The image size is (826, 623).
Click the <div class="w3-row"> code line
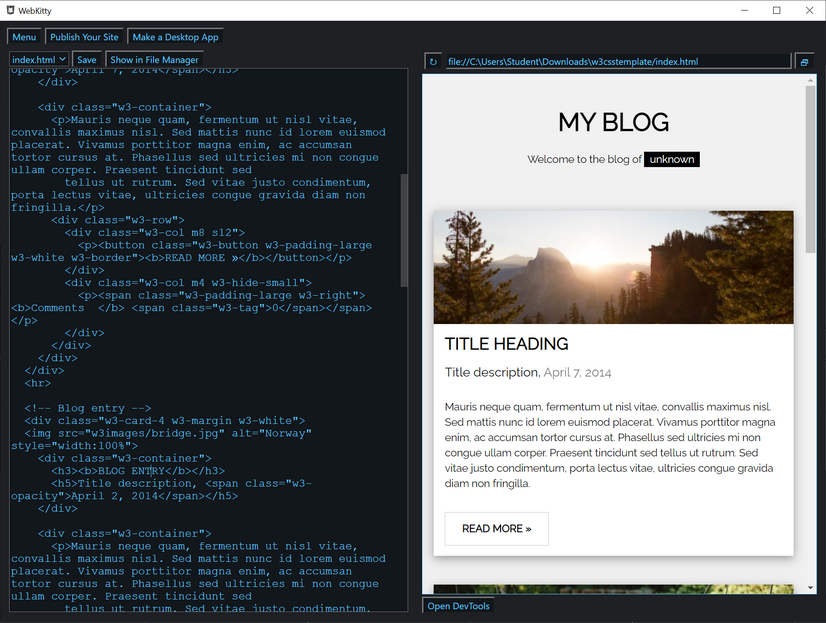[x=118, y=220]
